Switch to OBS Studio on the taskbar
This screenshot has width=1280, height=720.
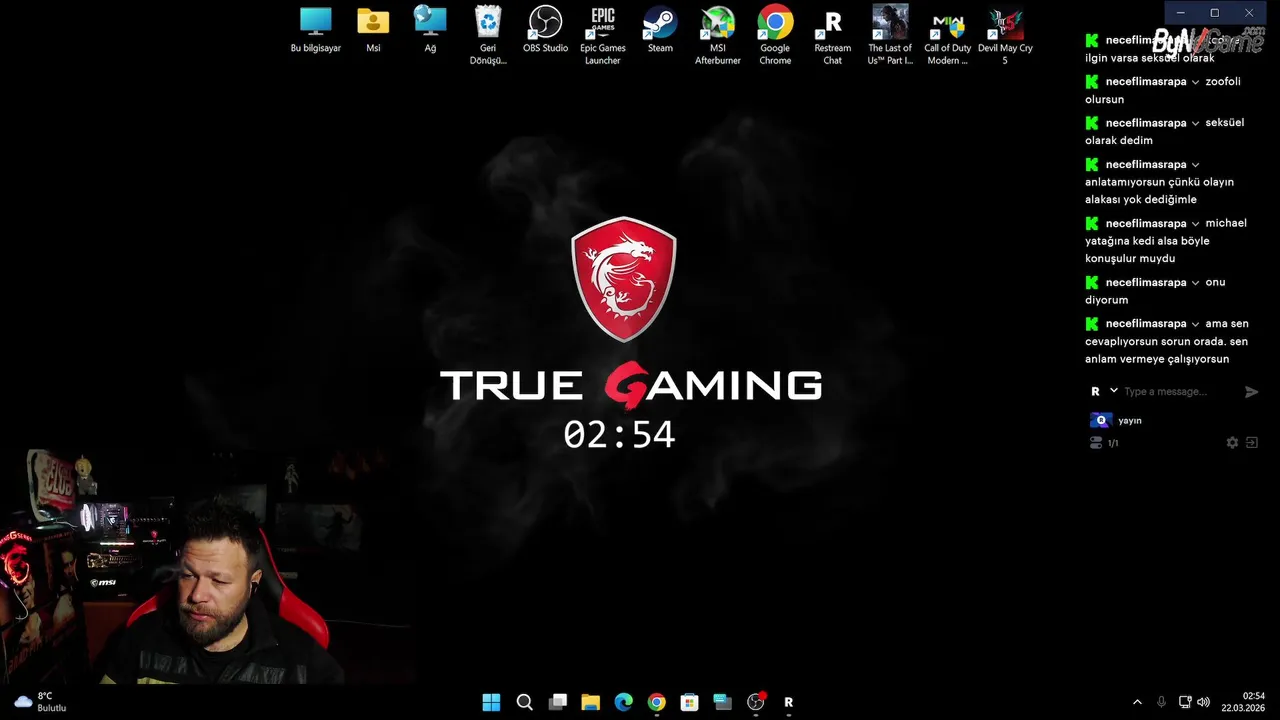tap(756, 702)
